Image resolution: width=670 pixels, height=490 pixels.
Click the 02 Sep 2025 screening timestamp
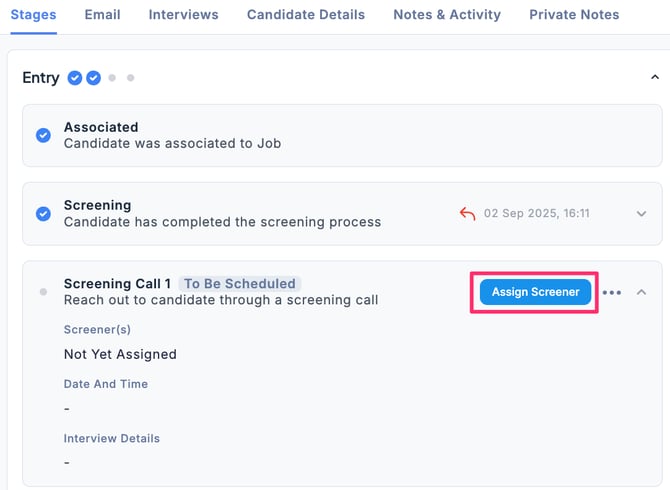click(x=536, y=213)
